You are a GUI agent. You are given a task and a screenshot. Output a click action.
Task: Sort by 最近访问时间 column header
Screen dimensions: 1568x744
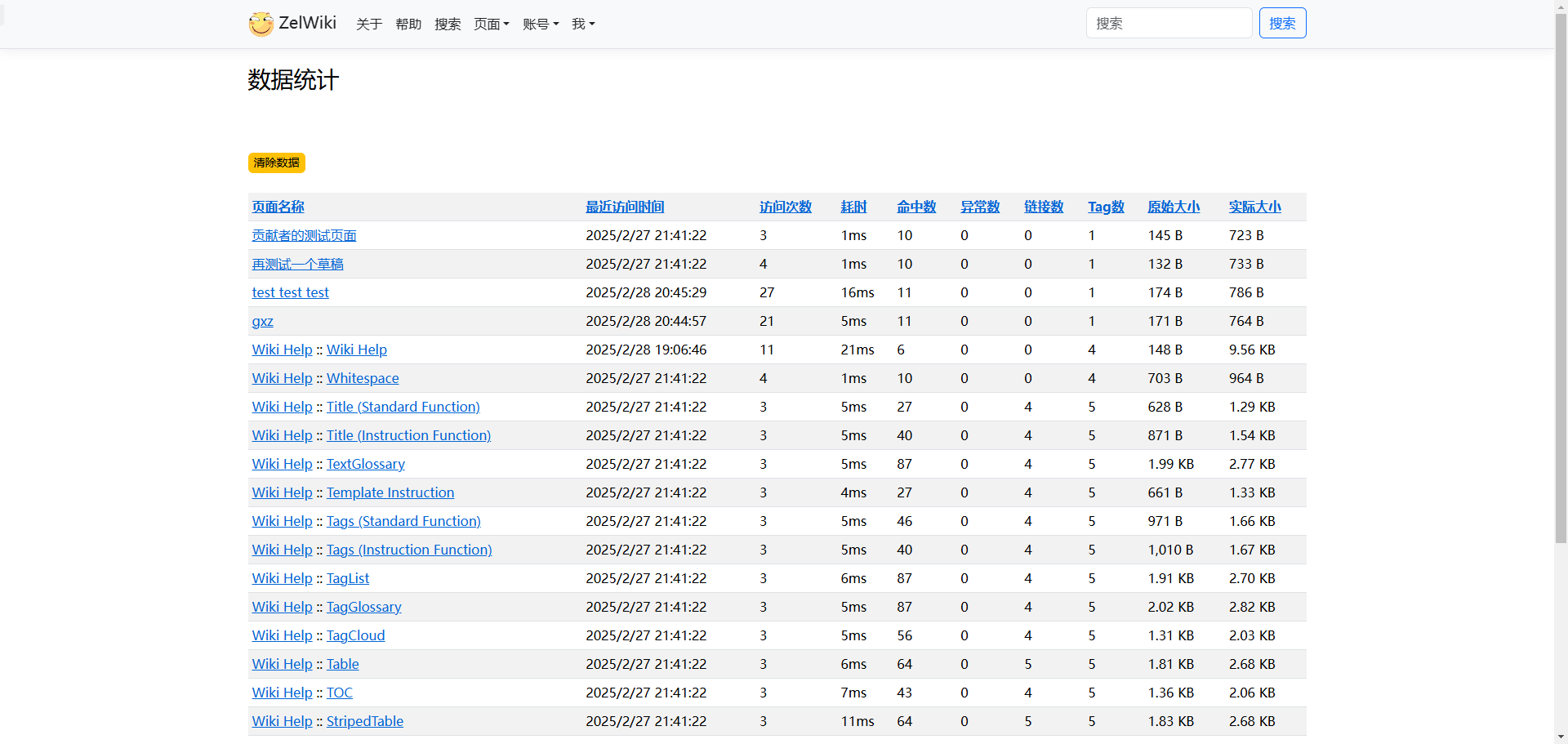click(x=625, y=207)
